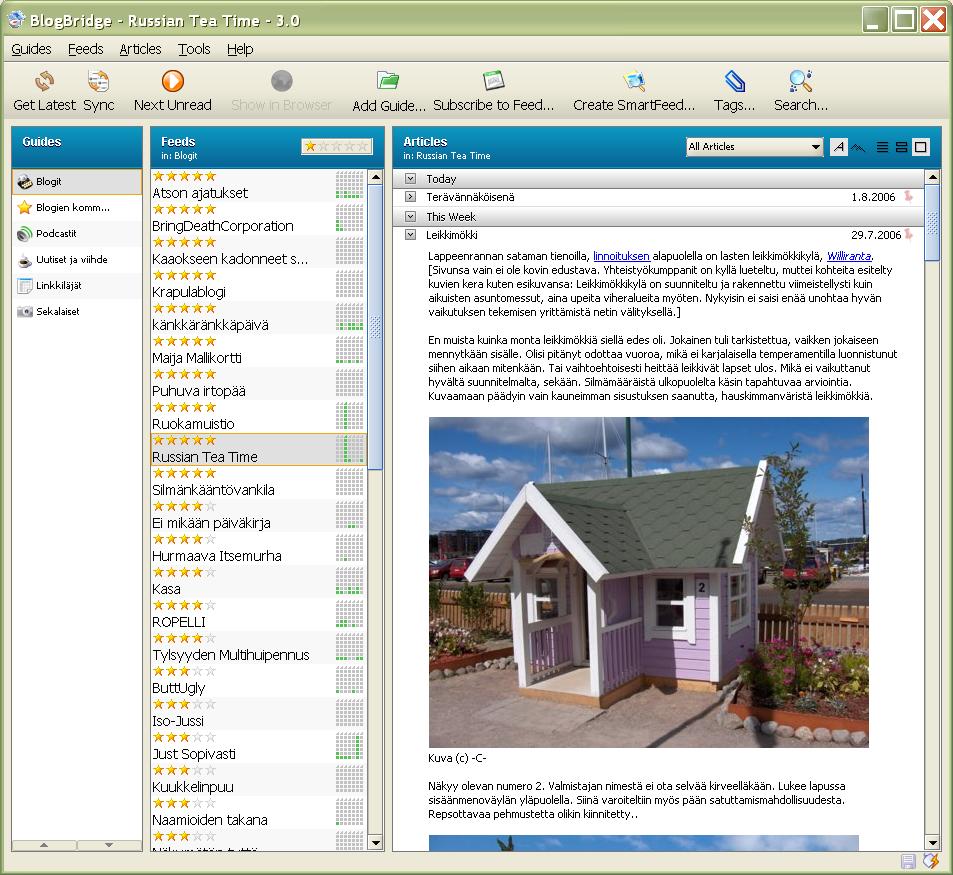Image resolution: width=953 pixels, height=875 pixels.
Task: Open the All Articles filter dropdown
Action: pyautogui.click(x=754, y=147)
